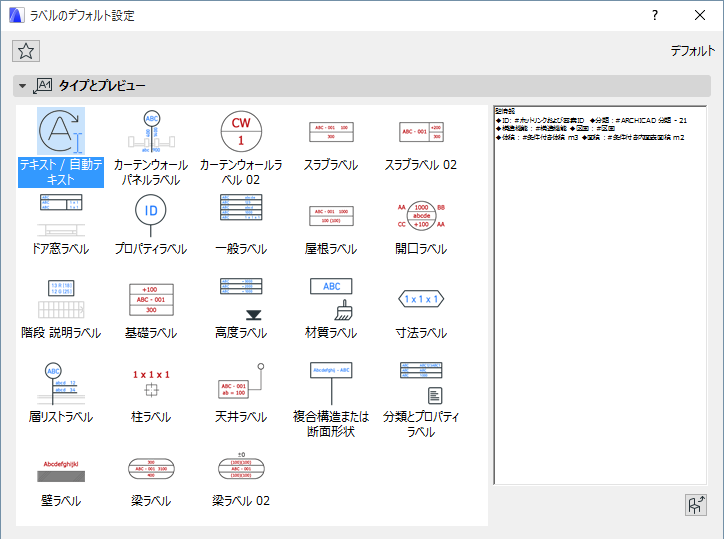The image size is (724, 539).
Task: Choose 材質ラベル with brush icon
Action: click(331, 309)
